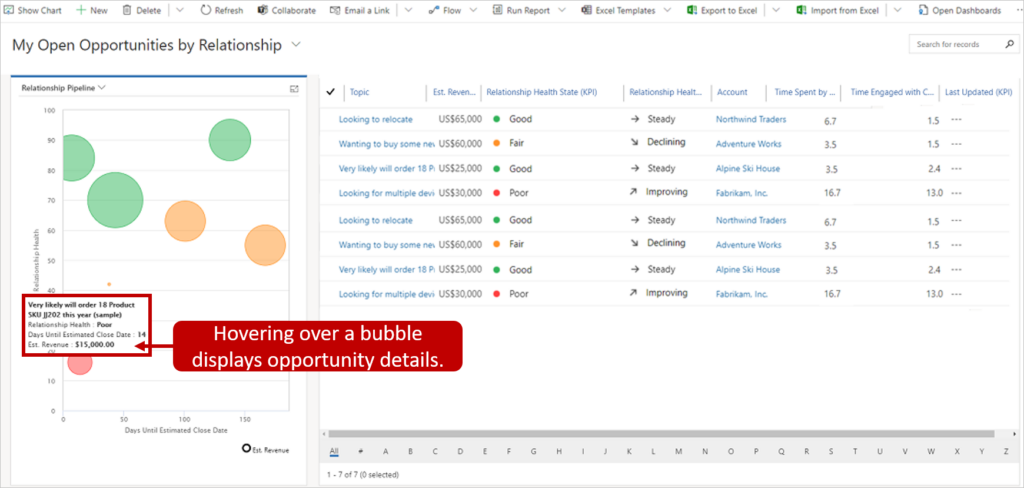Click the Flow command
Viewport: 1024px width, 488px height.
tap(445, 10)
